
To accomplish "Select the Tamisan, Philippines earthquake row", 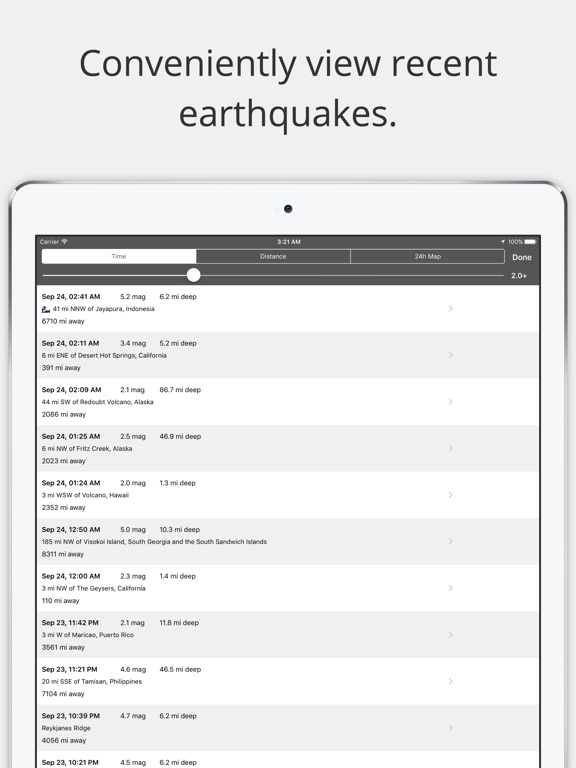I will [288, 681].
